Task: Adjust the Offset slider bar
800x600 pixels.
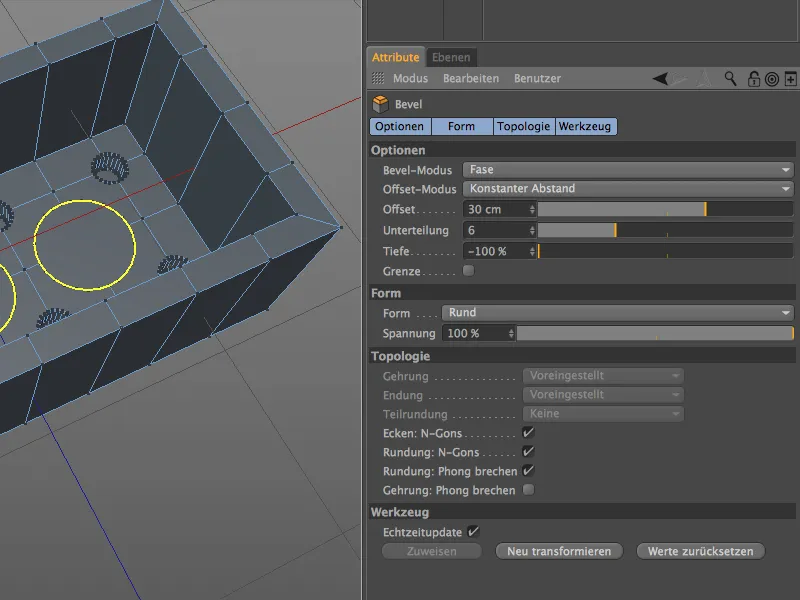Action: point(665,209)
